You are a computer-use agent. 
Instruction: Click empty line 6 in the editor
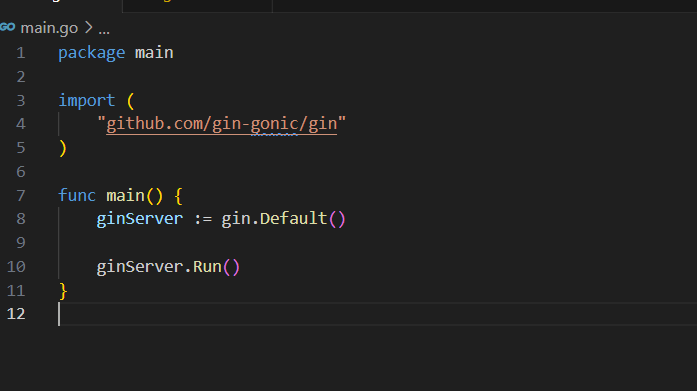click(x=377, y=172)
